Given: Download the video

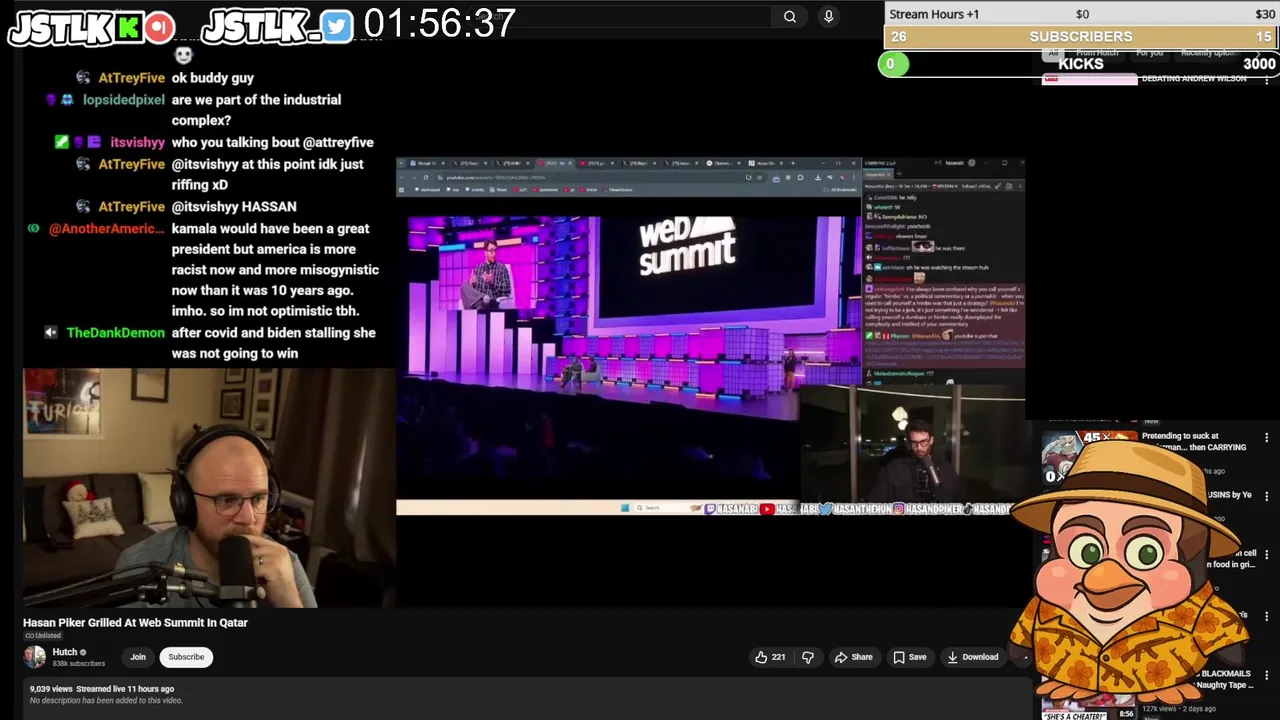Looking at the screenshot, I should click(x=973, y=657).
